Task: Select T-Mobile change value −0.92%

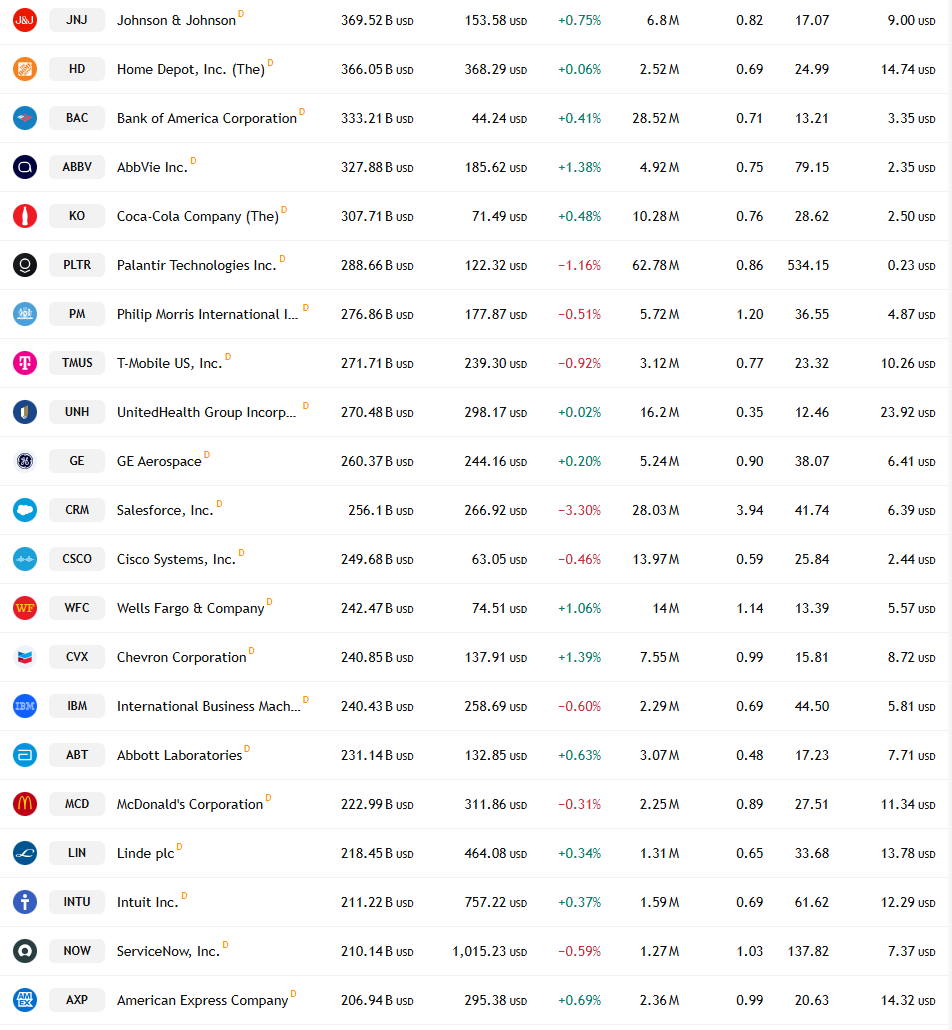Action: point(579,363)
